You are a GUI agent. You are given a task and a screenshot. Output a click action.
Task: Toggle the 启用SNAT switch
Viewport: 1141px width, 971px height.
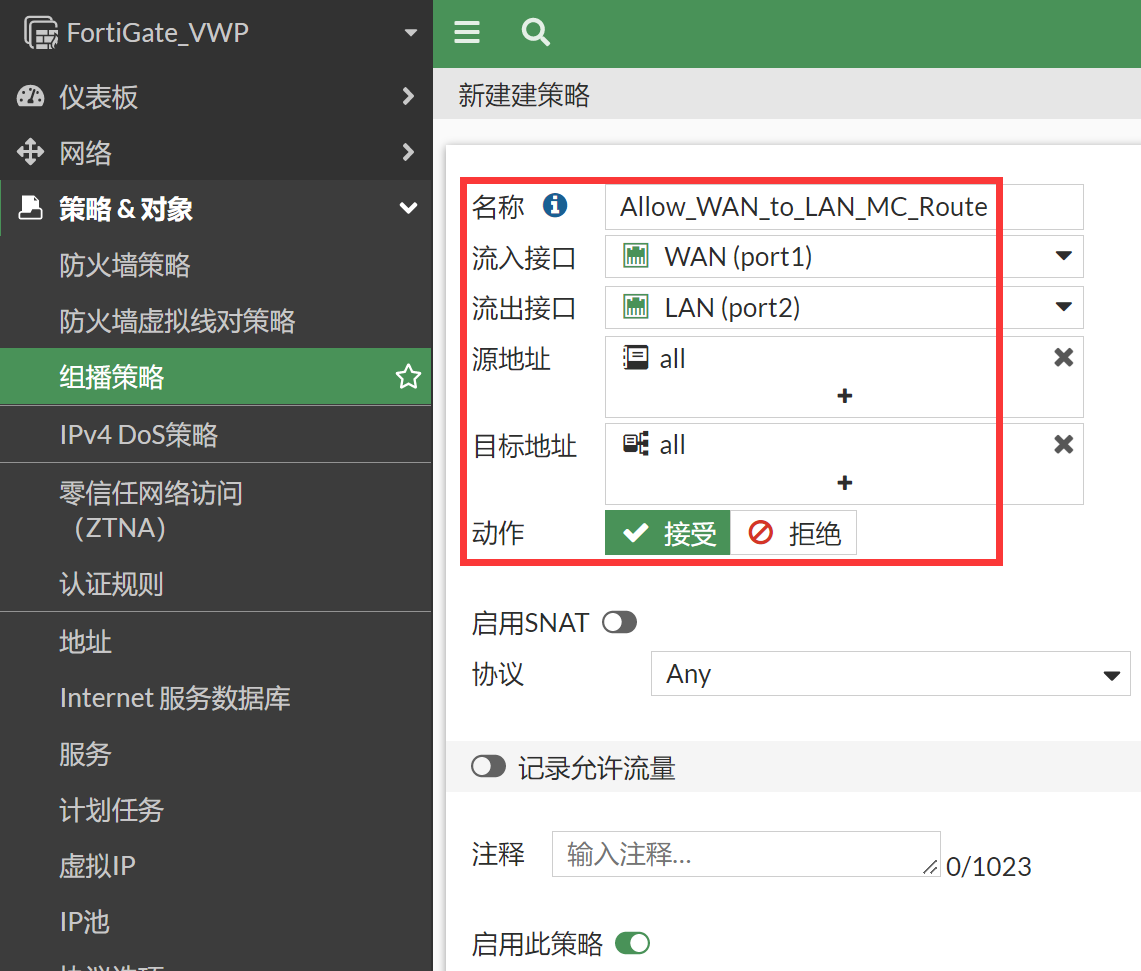619,623
